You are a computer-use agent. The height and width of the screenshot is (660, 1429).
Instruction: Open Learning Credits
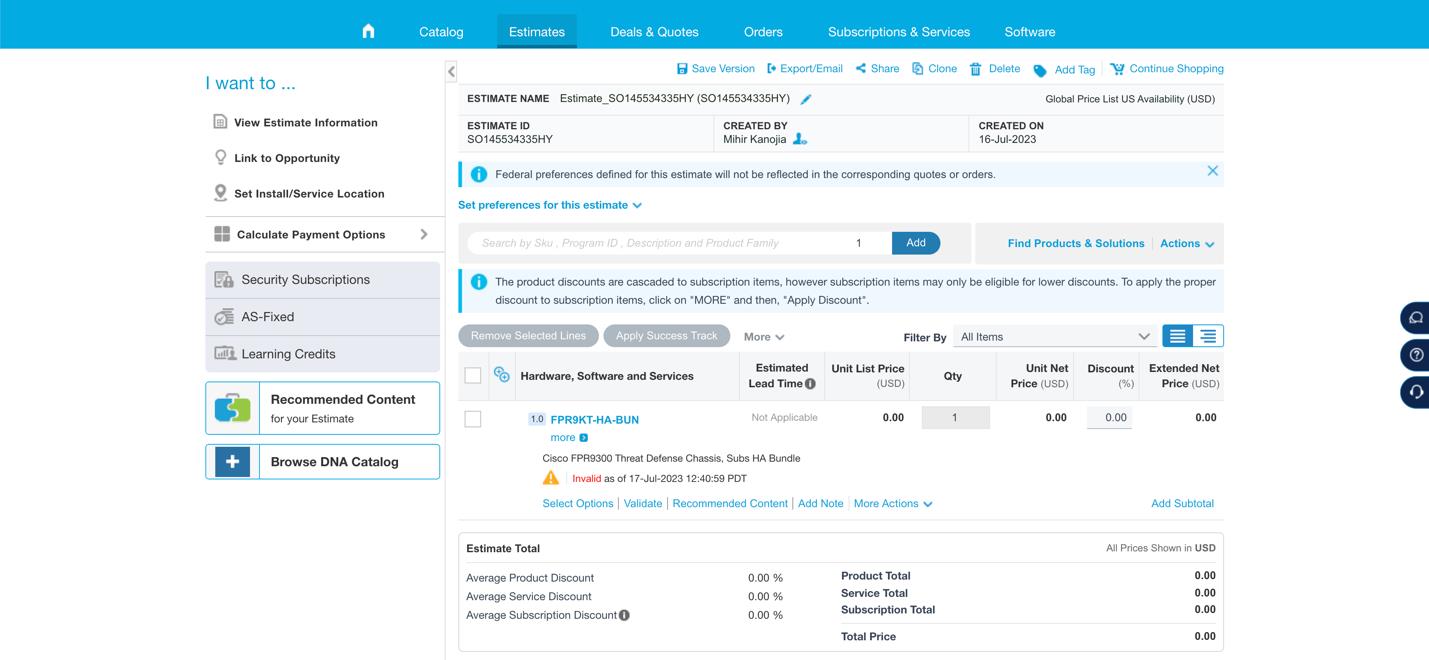[322, 354]
